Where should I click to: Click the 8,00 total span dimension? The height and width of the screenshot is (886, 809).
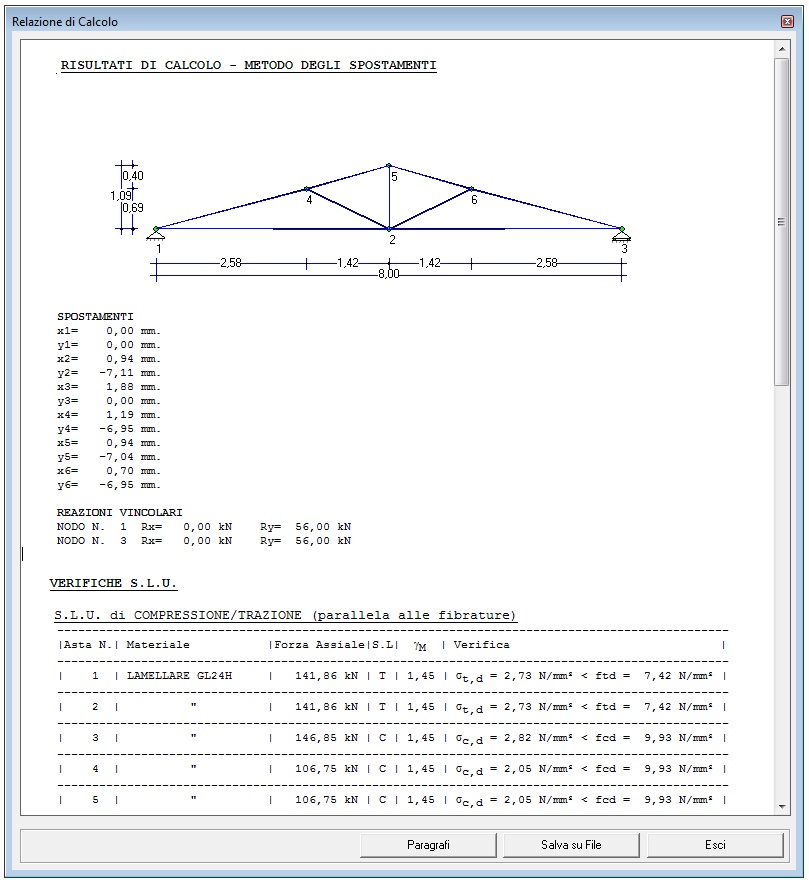tap(389, 274)
